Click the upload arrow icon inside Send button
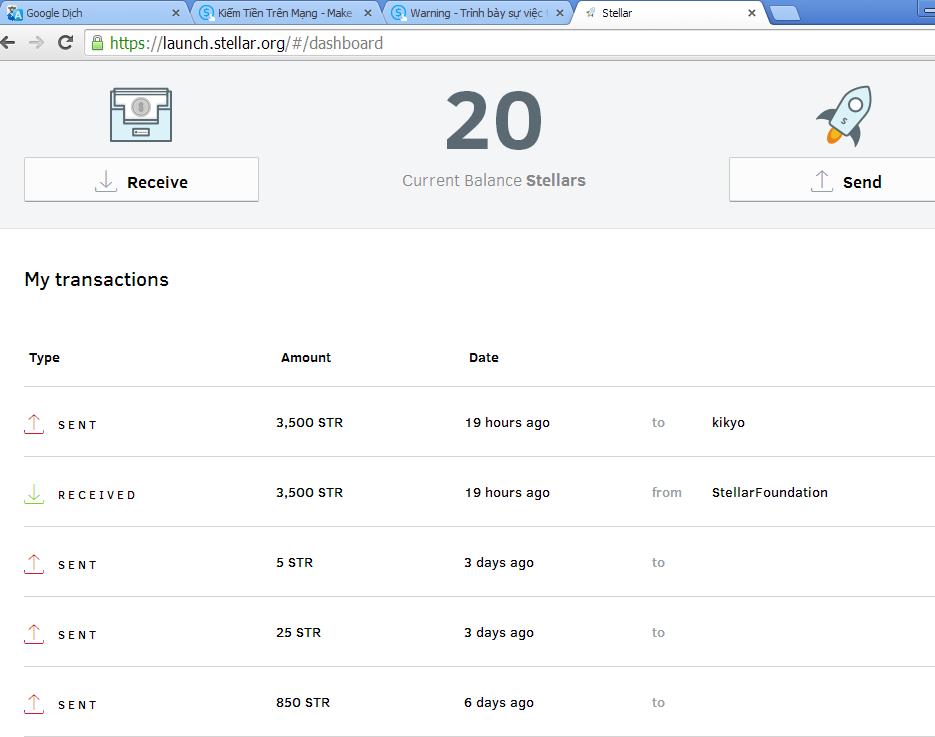 click(822, 181)
